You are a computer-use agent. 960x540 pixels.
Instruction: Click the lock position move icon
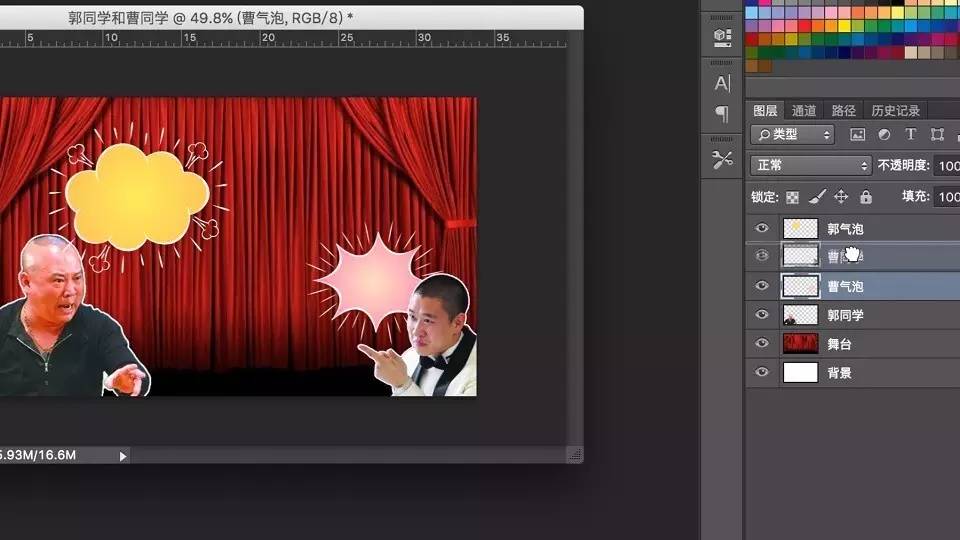pos(841,197)
